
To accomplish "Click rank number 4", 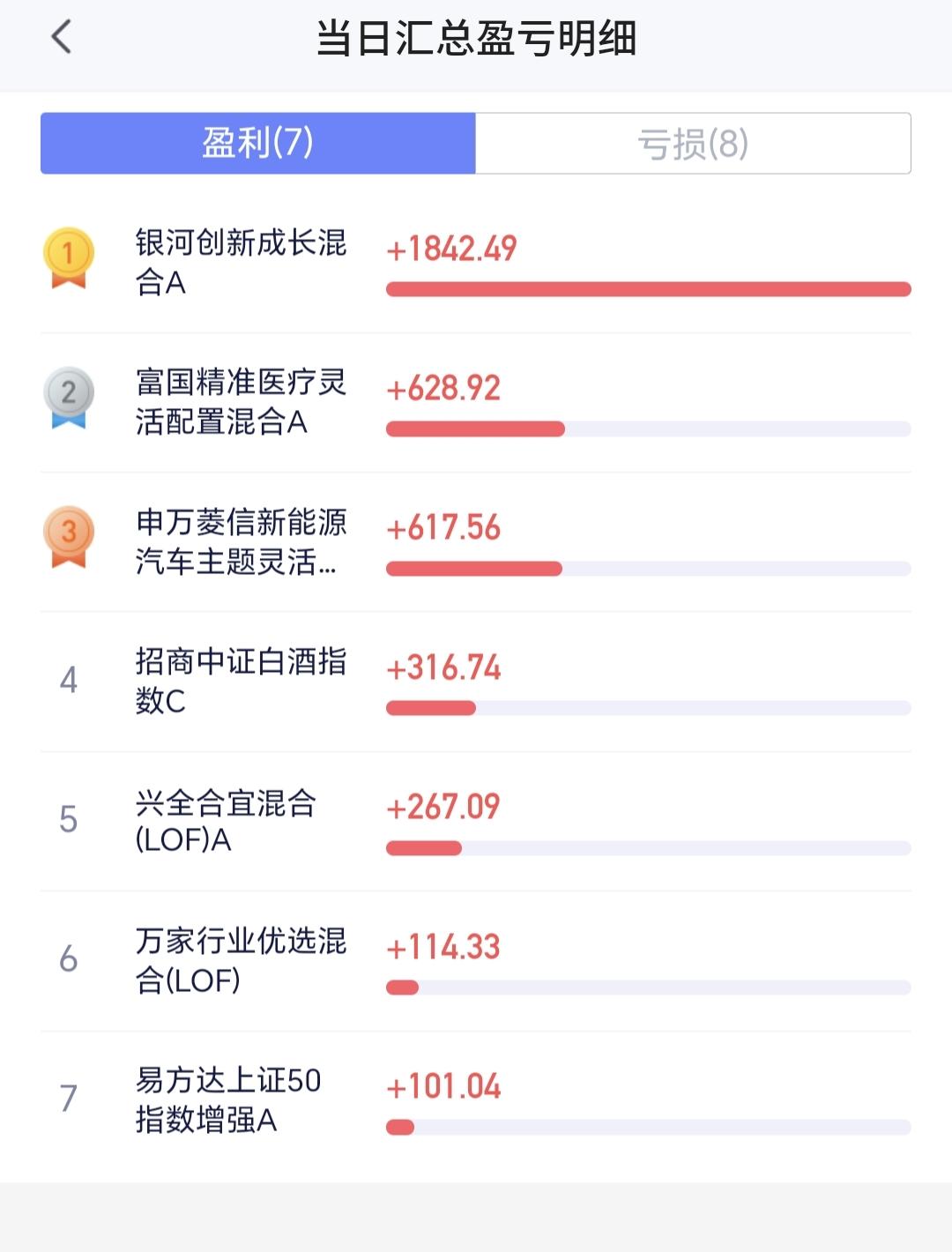I will coord(69,680).
